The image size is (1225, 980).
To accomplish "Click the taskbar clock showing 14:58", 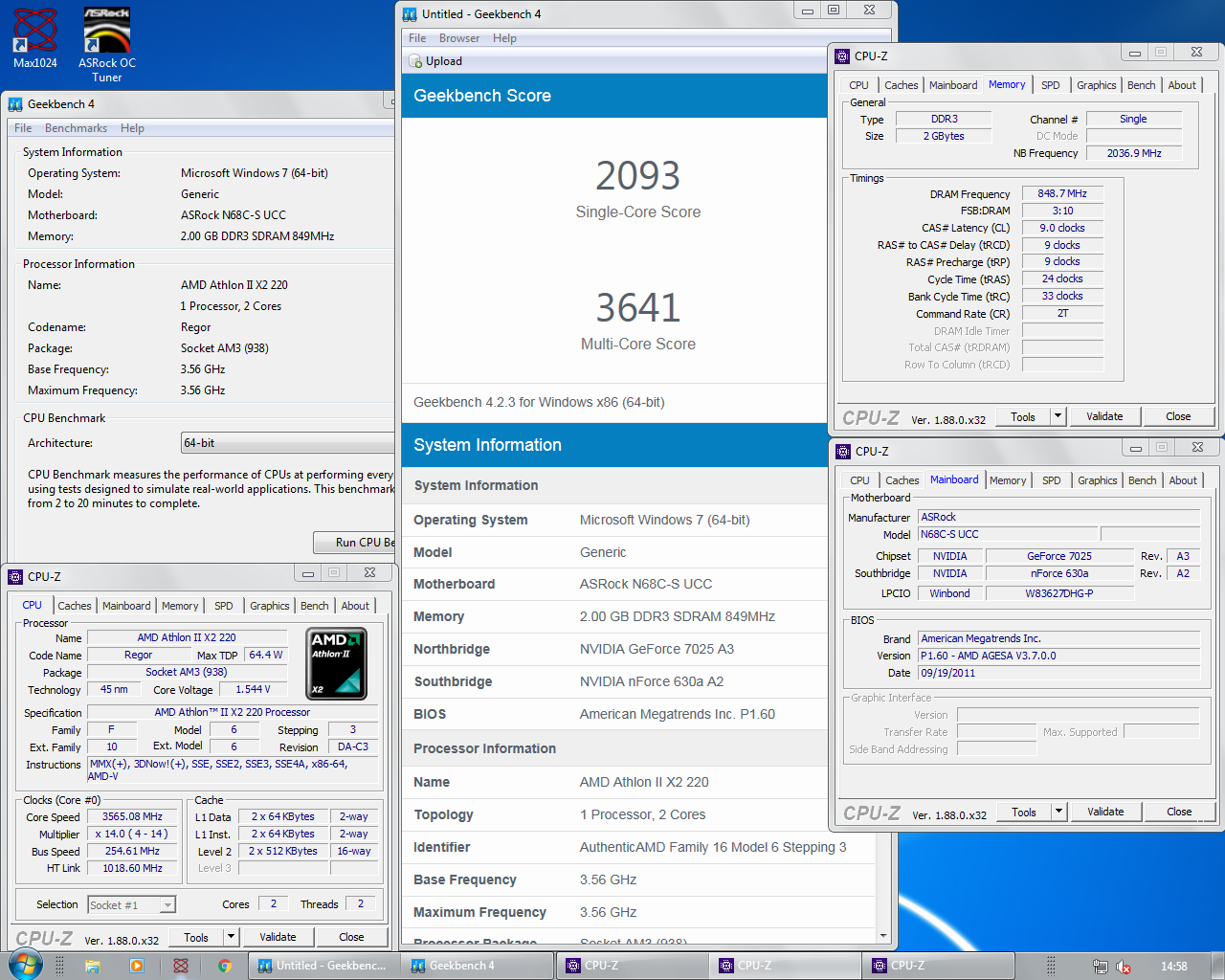I will (1173, 967).
